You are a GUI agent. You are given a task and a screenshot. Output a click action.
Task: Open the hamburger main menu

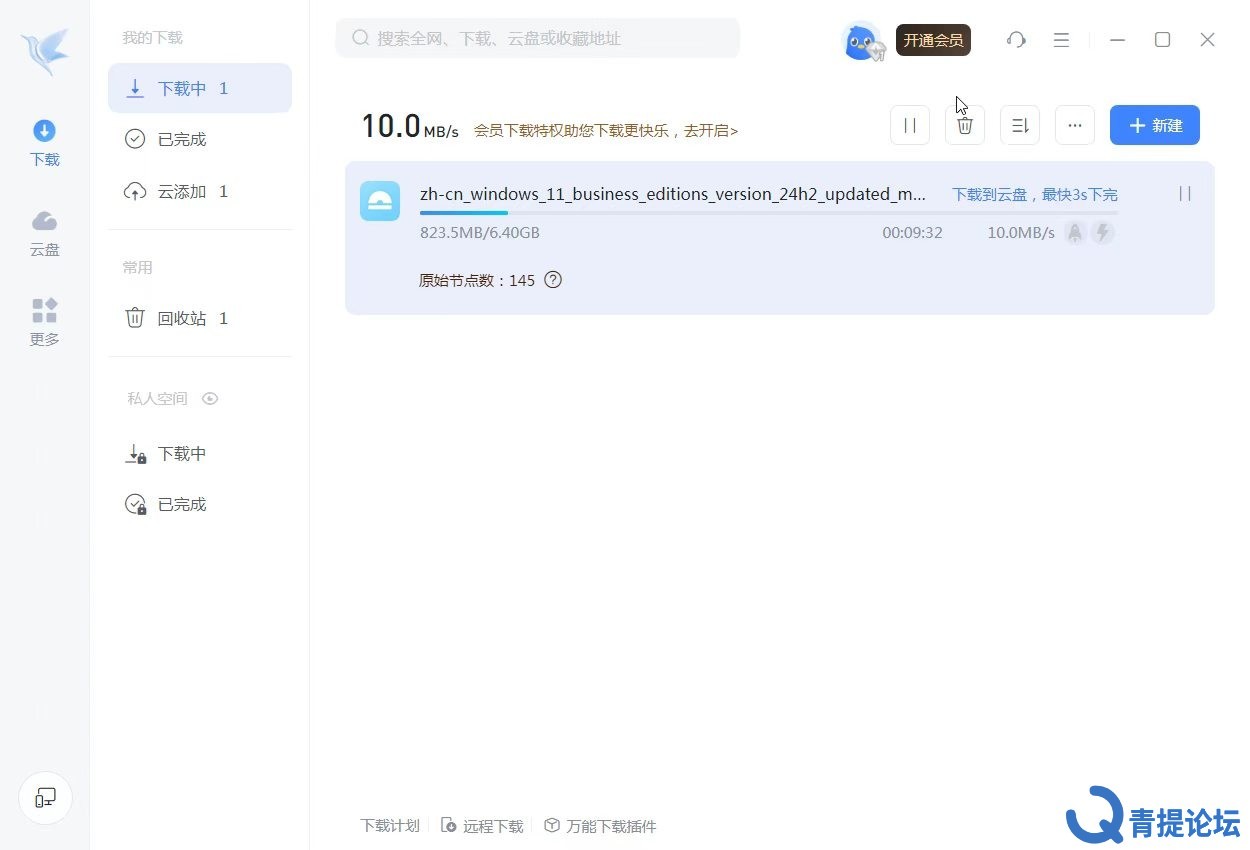click(x=1062, y=40)
